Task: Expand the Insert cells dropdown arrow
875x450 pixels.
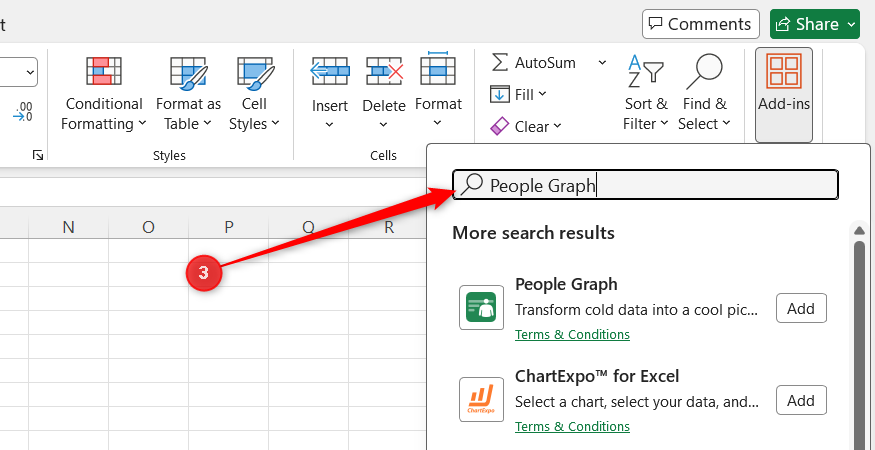Action: [329, 124]
